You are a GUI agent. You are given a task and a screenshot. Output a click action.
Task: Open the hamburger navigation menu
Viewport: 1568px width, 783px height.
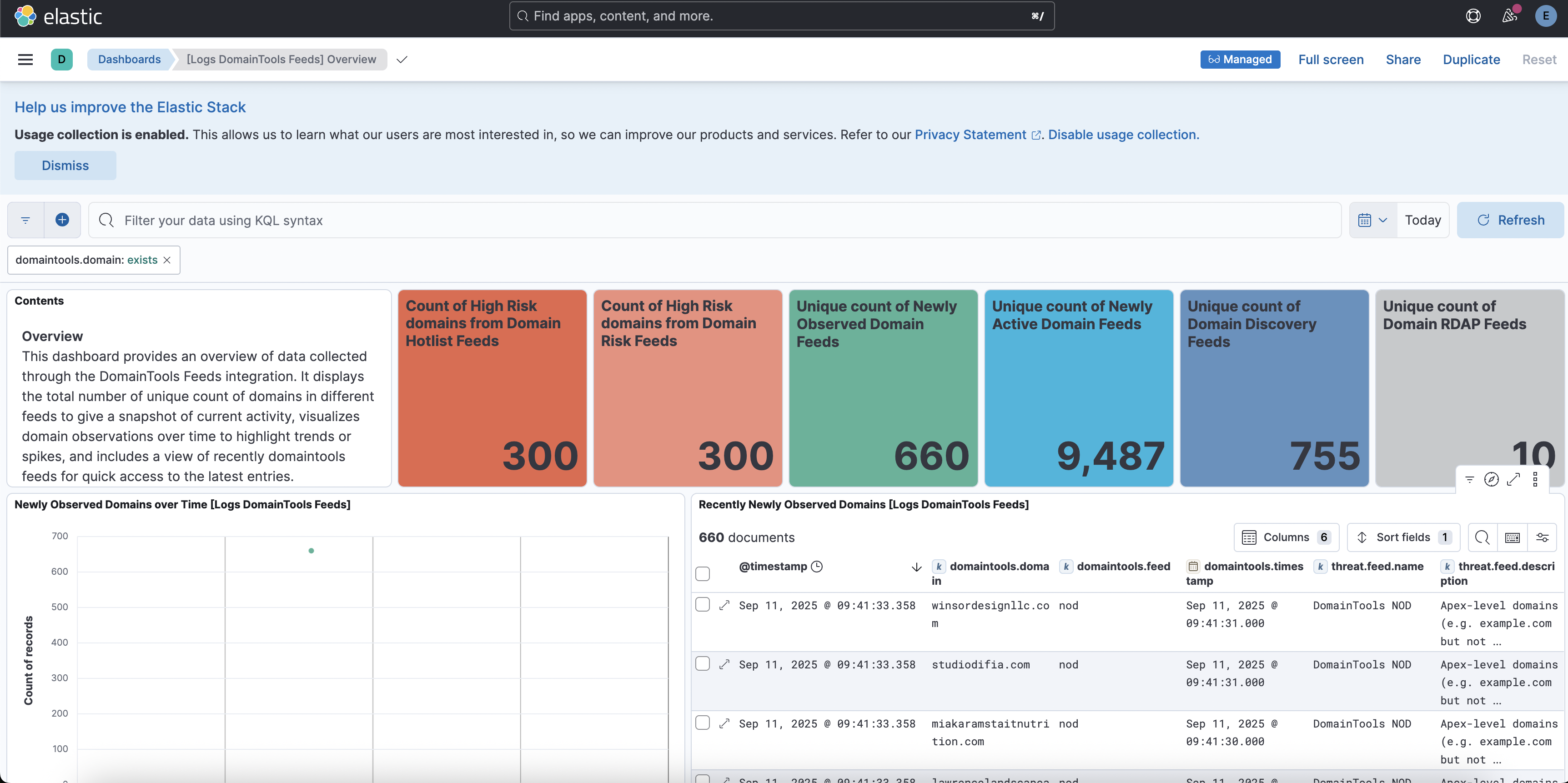[x=25, y=59]
